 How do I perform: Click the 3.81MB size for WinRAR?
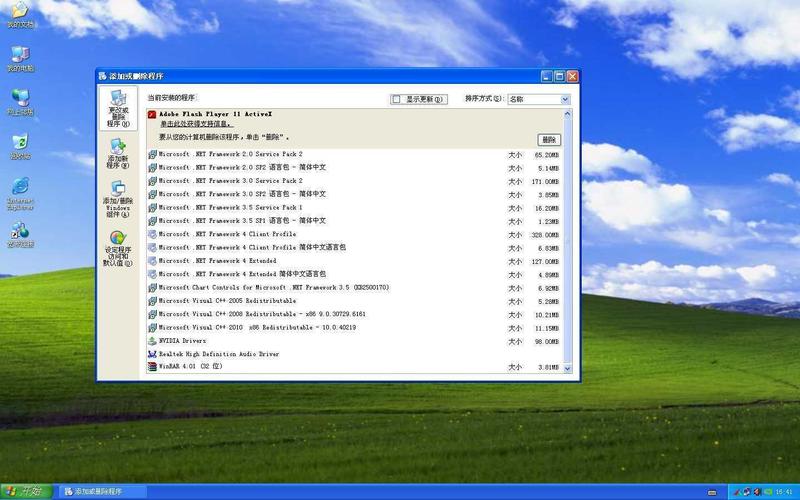pyautogui.click(x=548, y=367)
